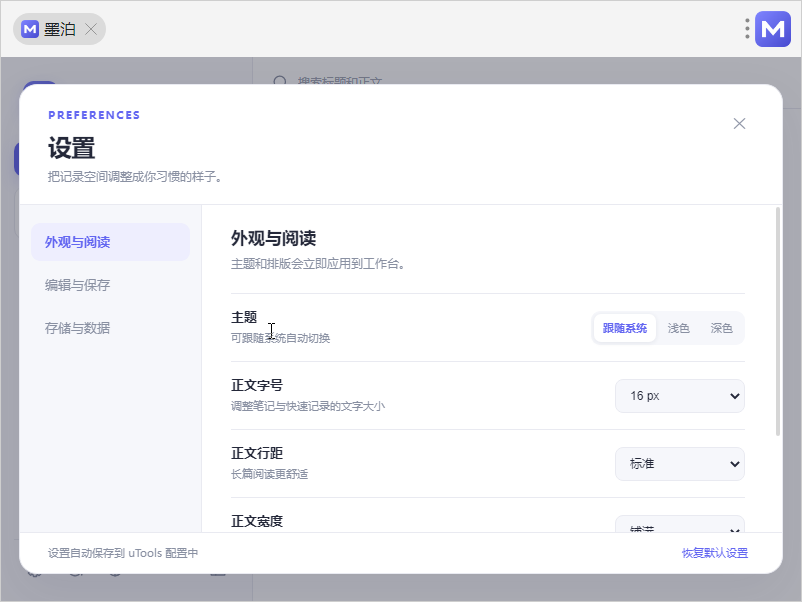Set theme to 浅色
Screen dimensions: 802x602
click(x=678, y=328)
